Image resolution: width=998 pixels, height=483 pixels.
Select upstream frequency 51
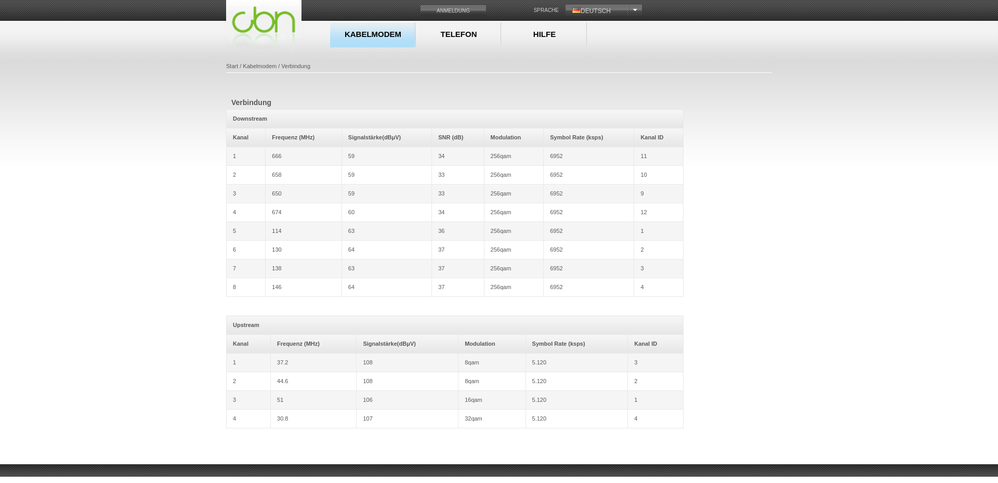click(x=280, y=400)
